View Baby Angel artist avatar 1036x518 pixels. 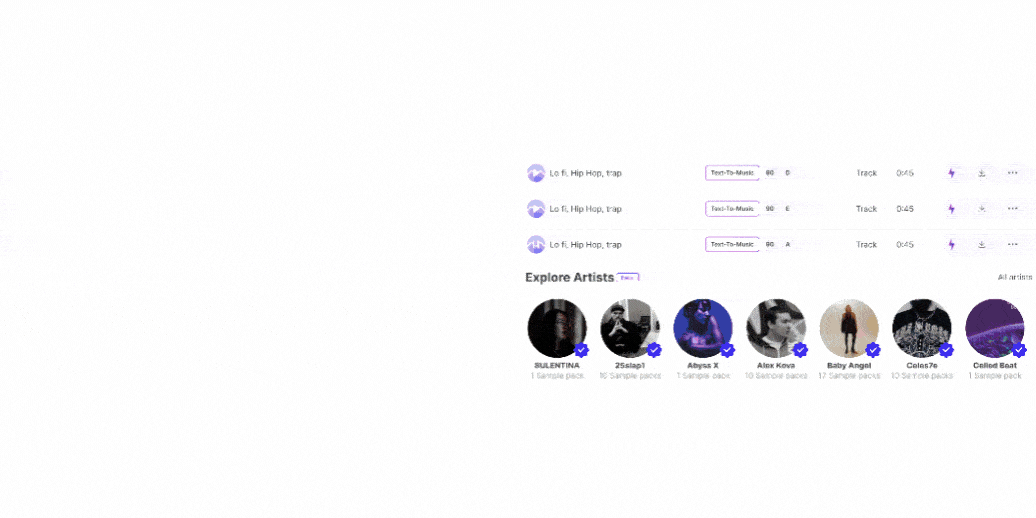point(849,328)
